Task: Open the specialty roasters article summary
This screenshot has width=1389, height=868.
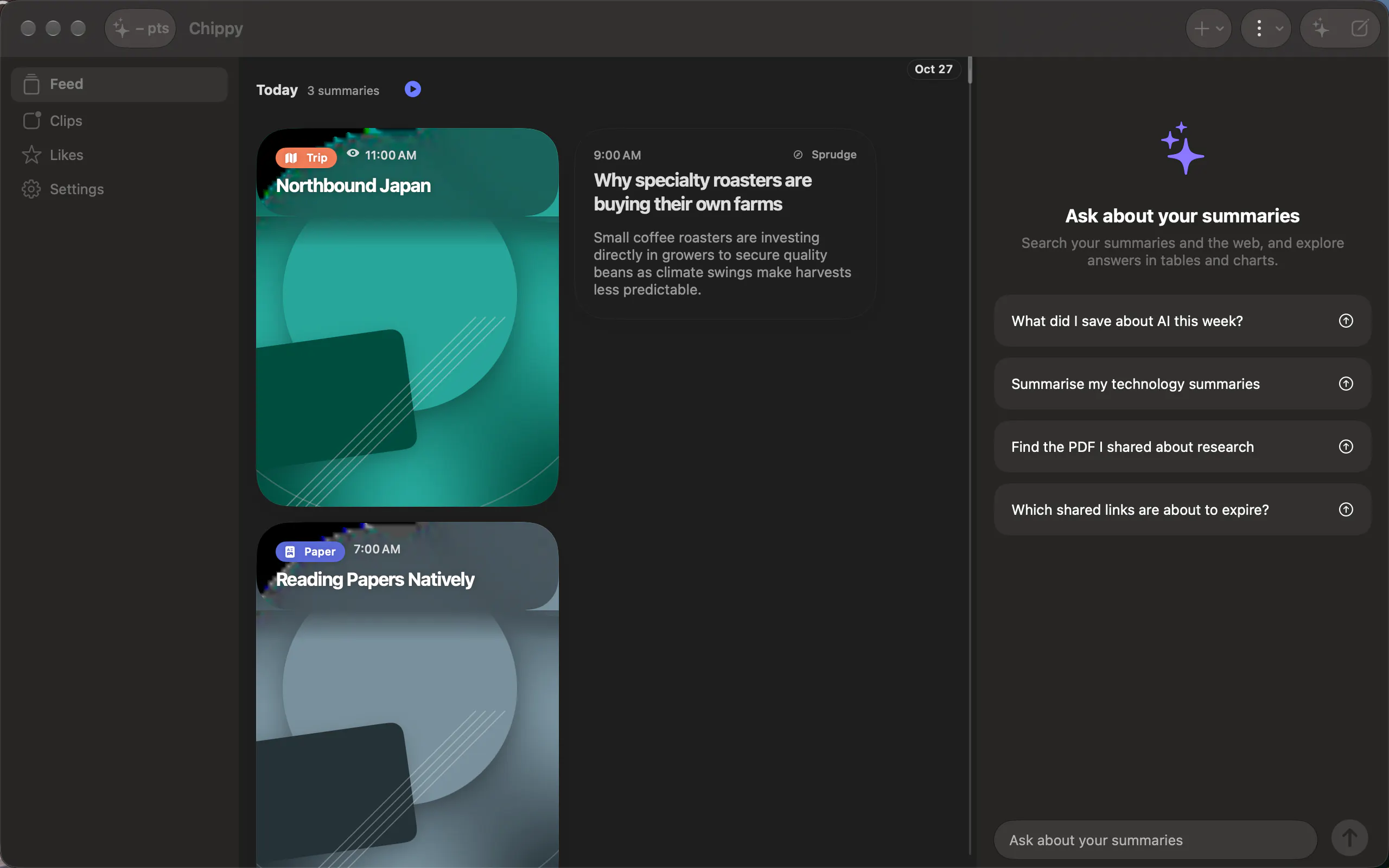Action: point(725,224)
